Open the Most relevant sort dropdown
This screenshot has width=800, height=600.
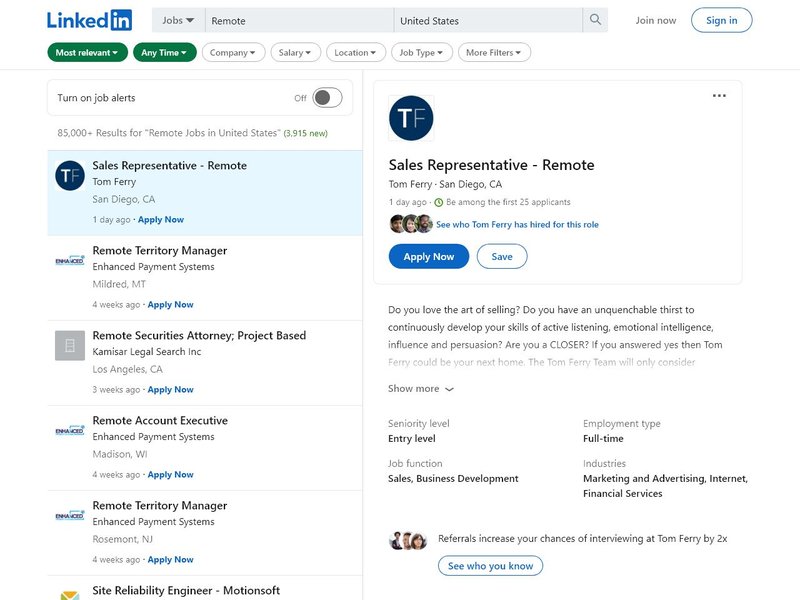click(87, 53)
